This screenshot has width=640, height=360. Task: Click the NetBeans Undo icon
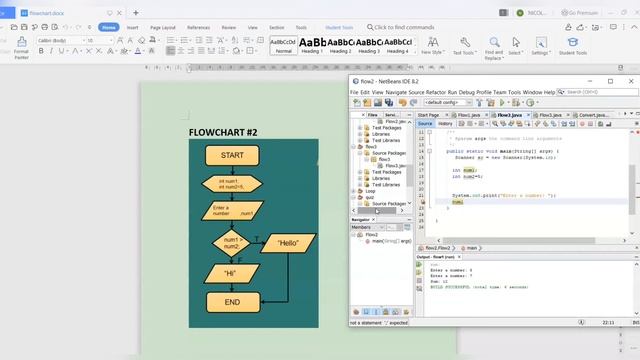point(403,102)
